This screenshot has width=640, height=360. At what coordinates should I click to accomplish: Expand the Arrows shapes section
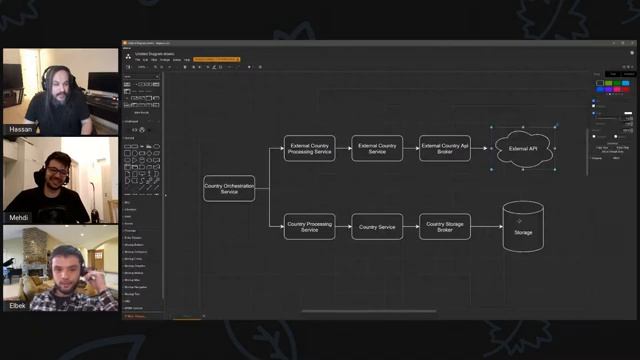(129, 224)
